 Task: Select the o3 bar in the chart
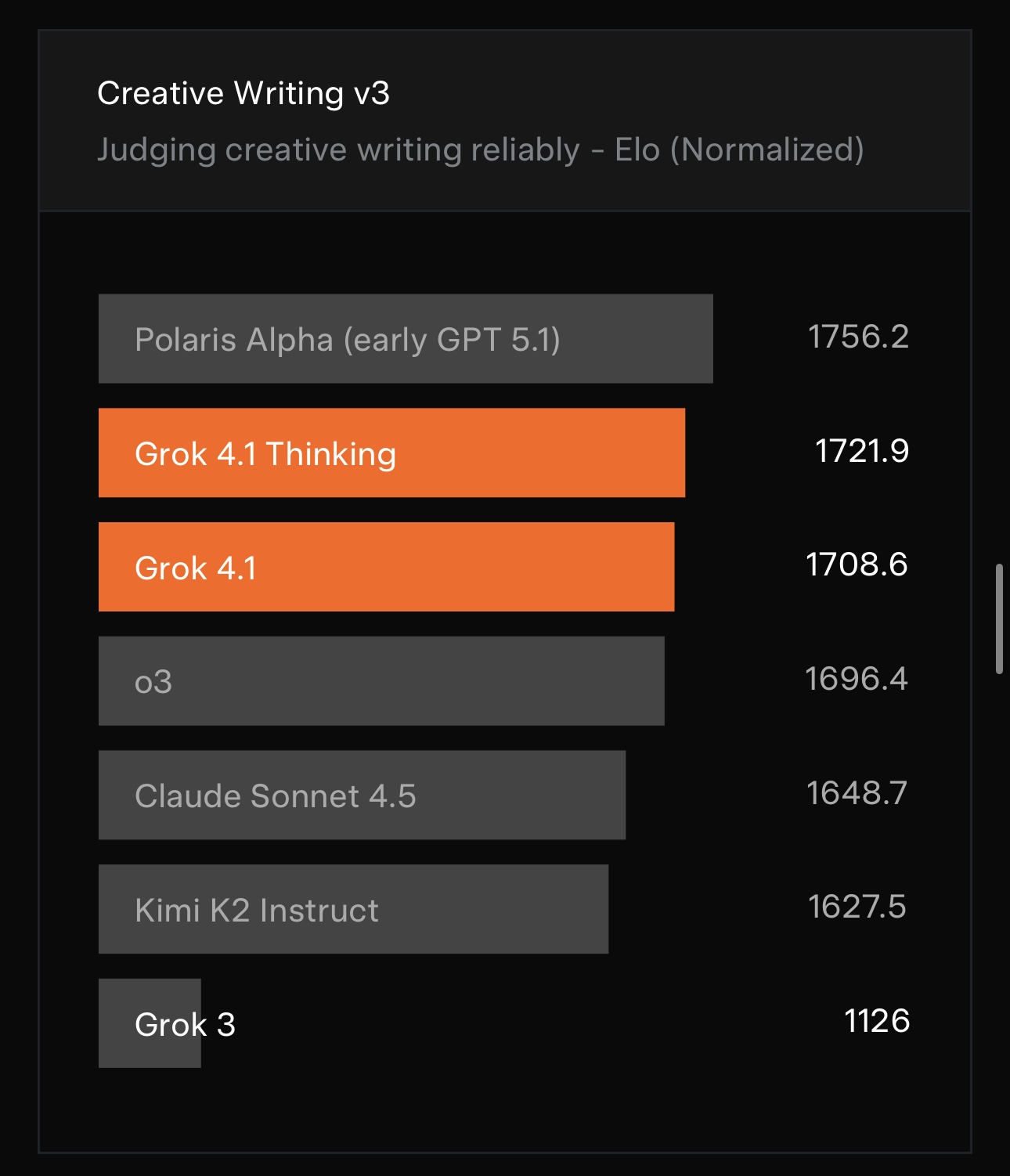(381, 681)
